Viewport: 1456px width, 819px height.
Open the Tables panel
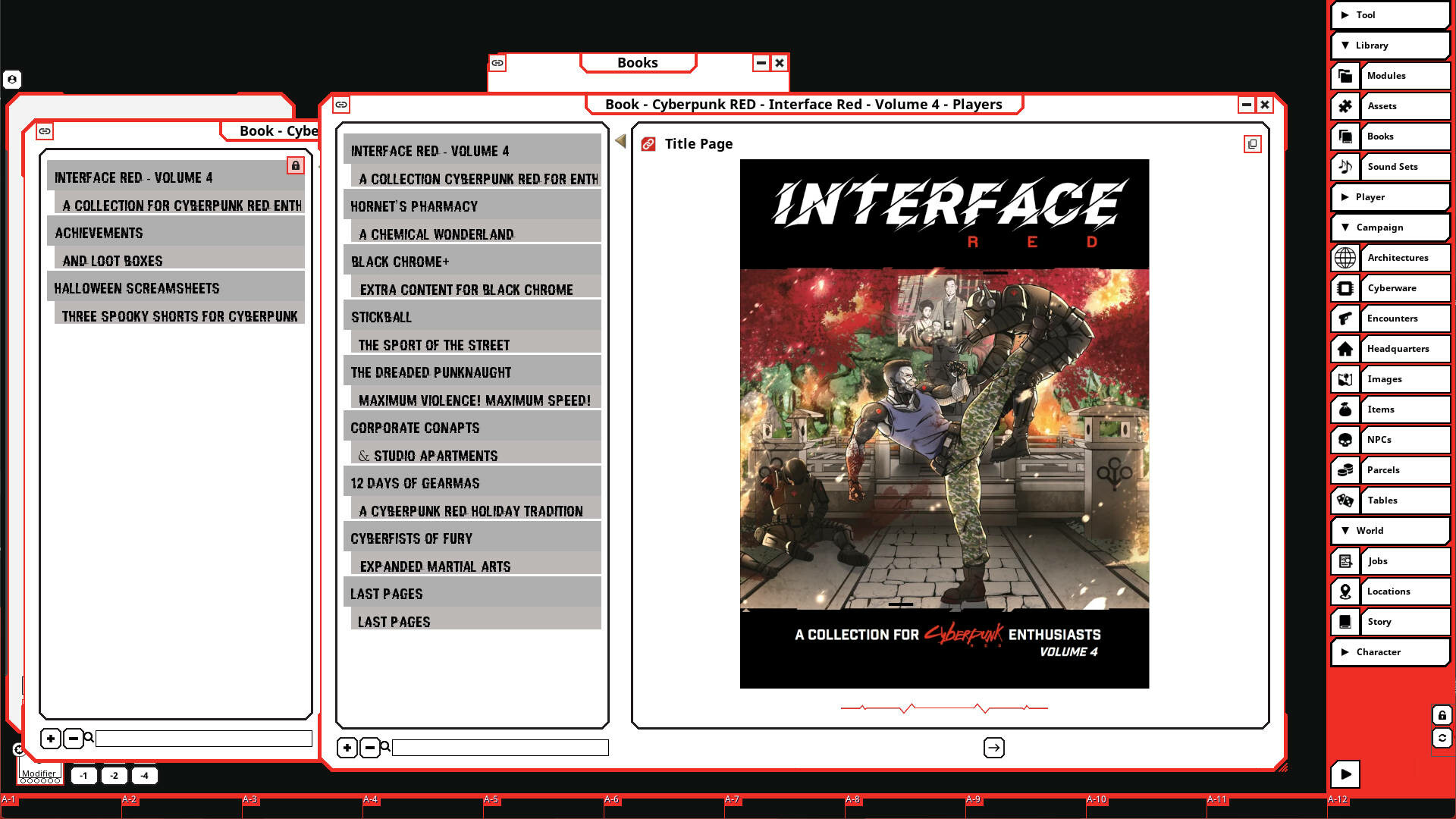click(x=1404, y=500)
